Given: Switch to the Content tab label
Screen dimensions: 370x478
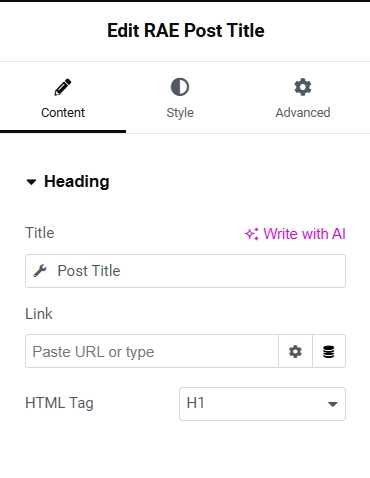Looking at the screenshot, I should tap(63, 113).
